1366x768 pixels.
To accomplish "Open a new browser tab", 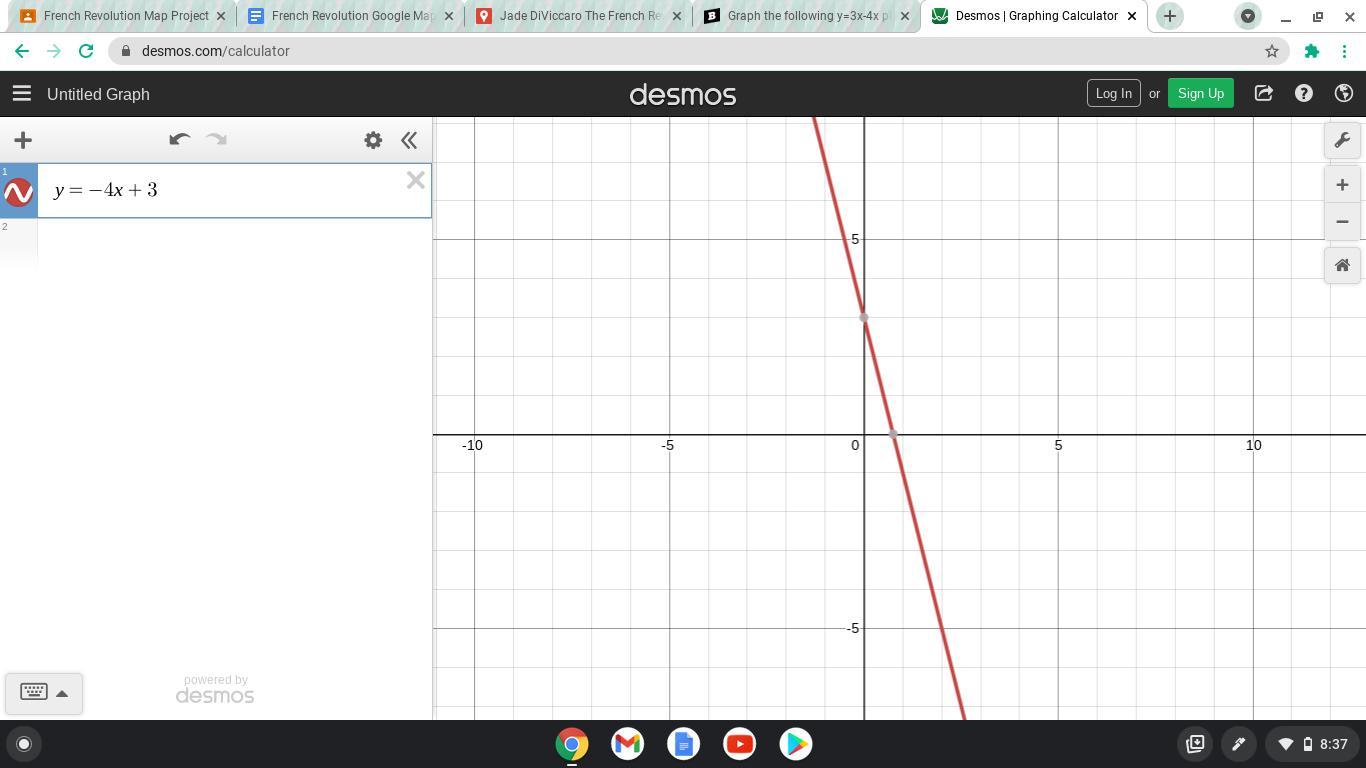I will point(1169,16).
